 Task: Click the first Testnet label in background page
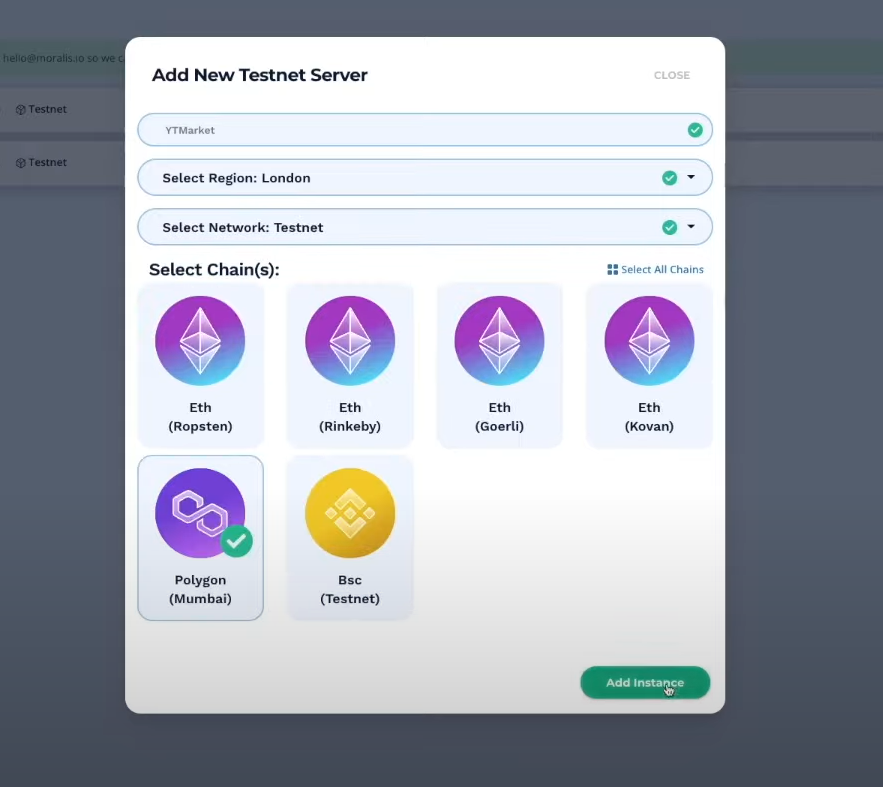tap(47, 109)
